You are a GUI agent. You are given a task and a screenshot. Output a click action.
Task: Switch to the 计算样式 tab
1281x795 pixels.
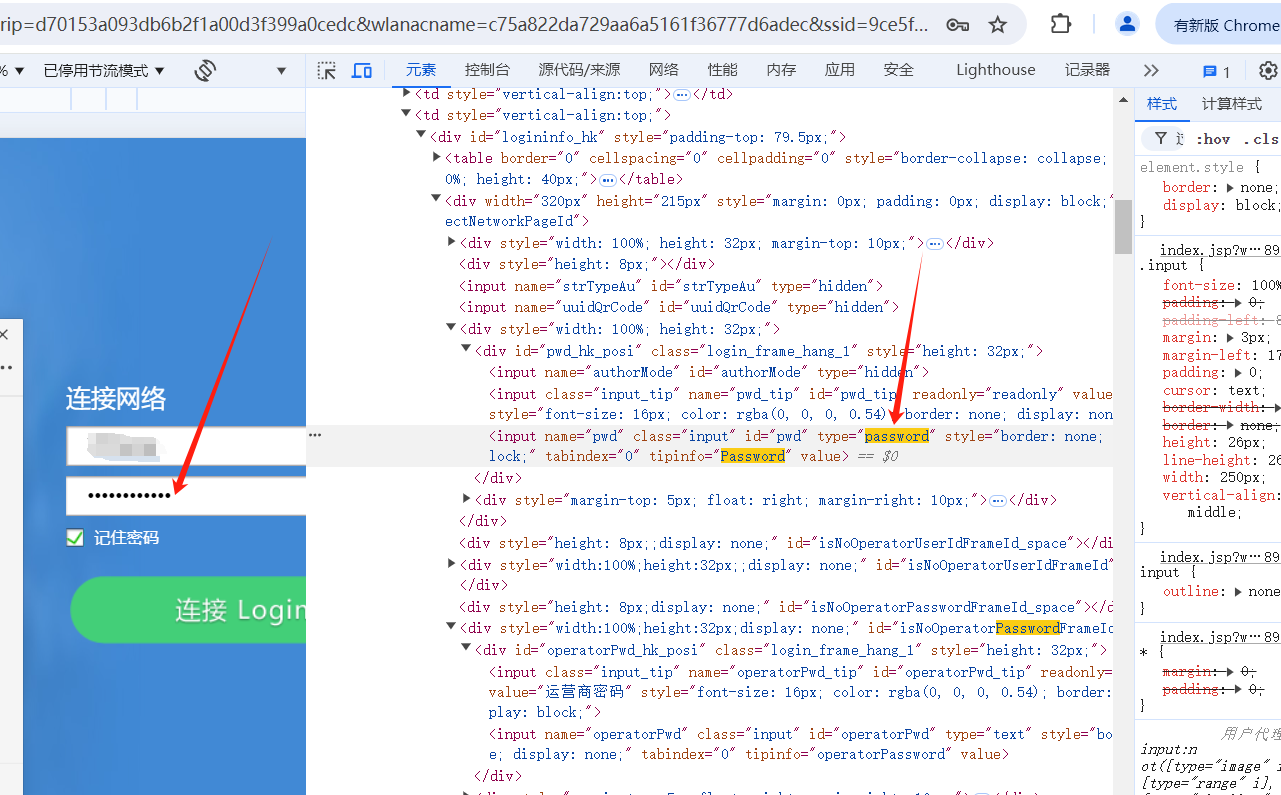[x=1232, y=104]
